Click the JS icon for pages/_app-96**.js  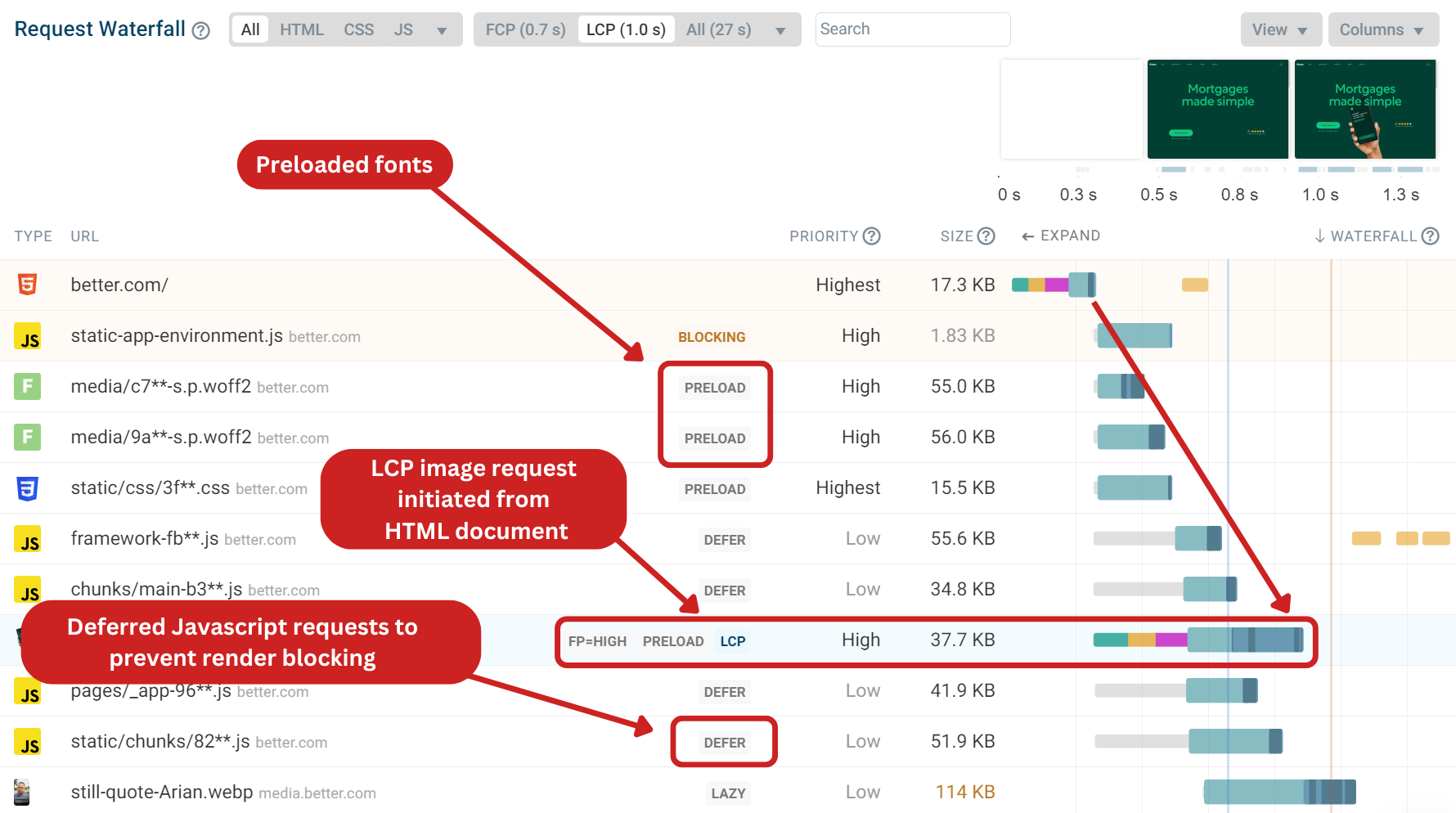point(27,691)
